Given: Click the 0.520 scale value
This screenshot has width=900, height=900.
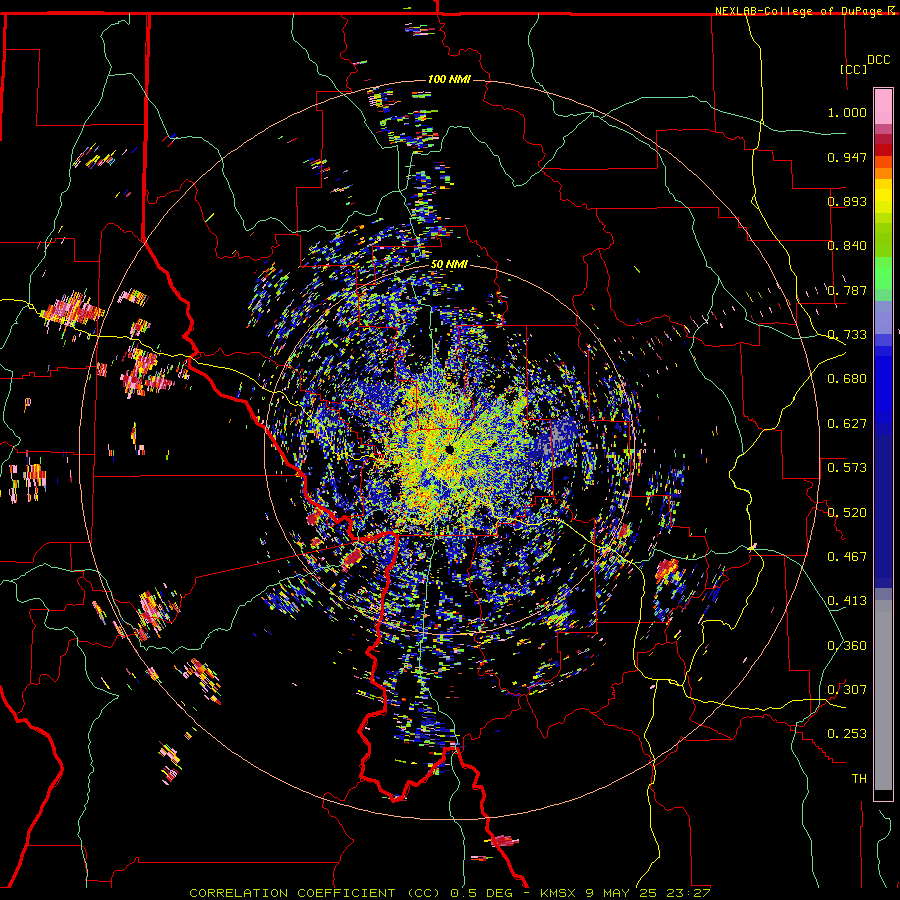Looking at the screenshot, I should [x=847, y=513].
